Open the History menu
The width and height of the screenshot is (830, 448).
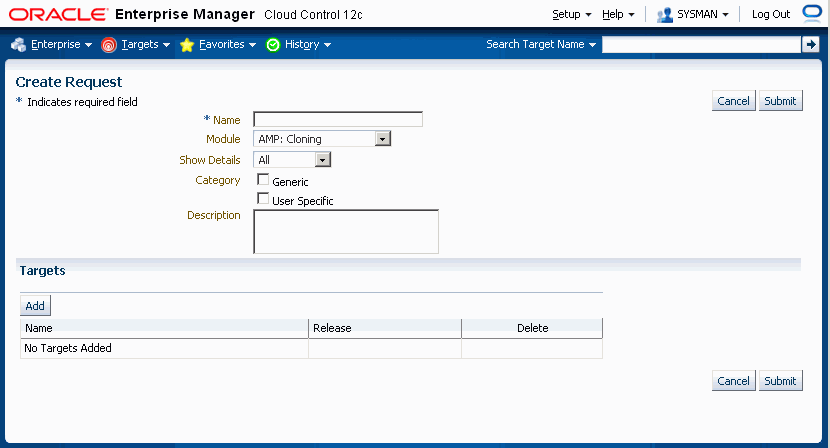tap(308, 44)
